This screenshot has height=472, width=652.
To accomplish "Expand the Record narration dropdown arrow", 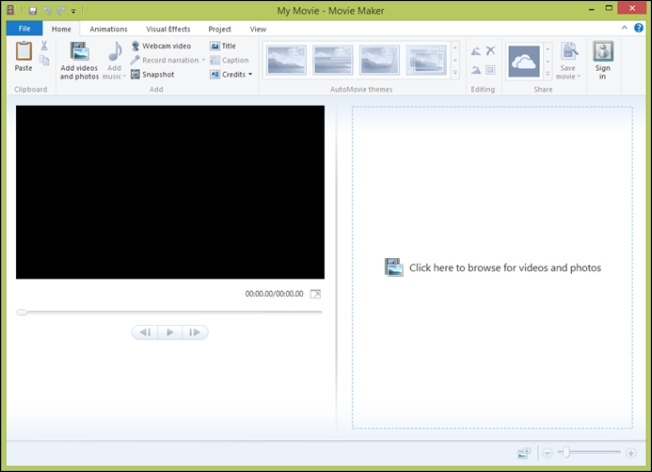I will click(203, 60).
